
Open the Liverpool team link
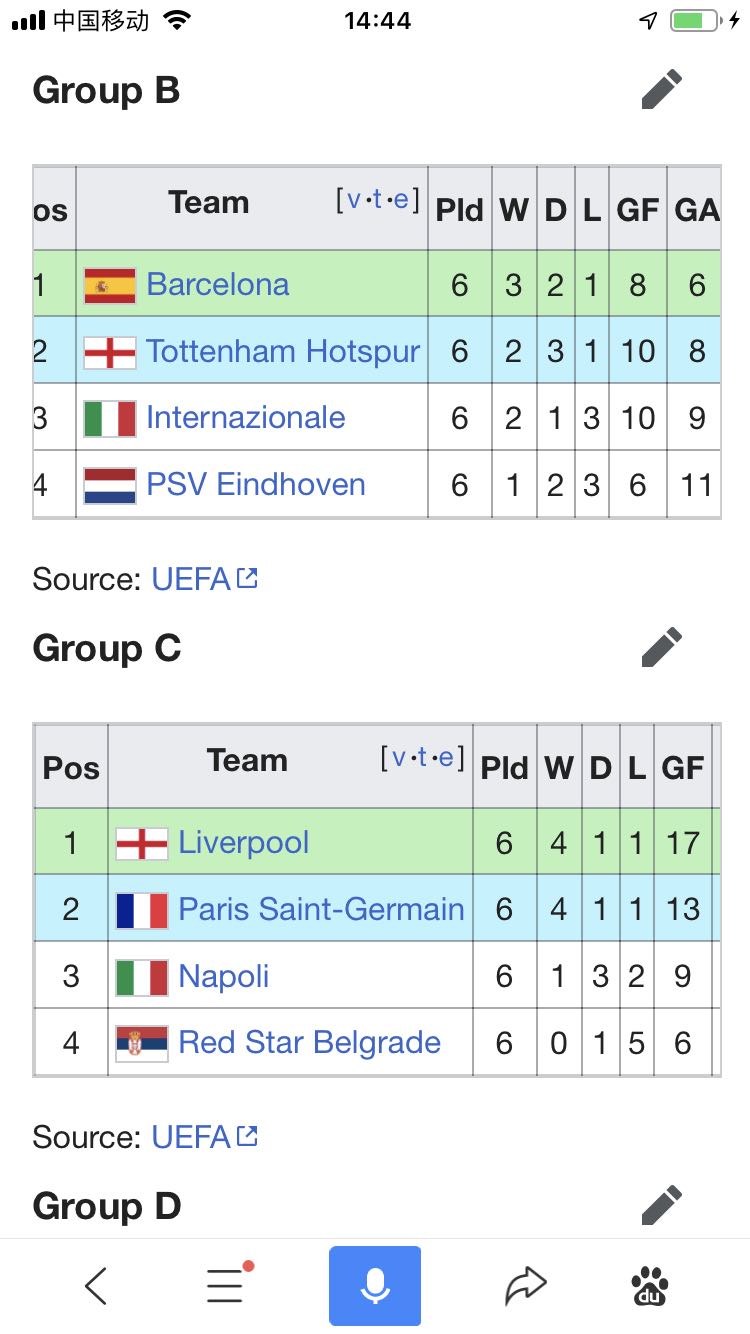pyautogui.click(x=244, y=842)
